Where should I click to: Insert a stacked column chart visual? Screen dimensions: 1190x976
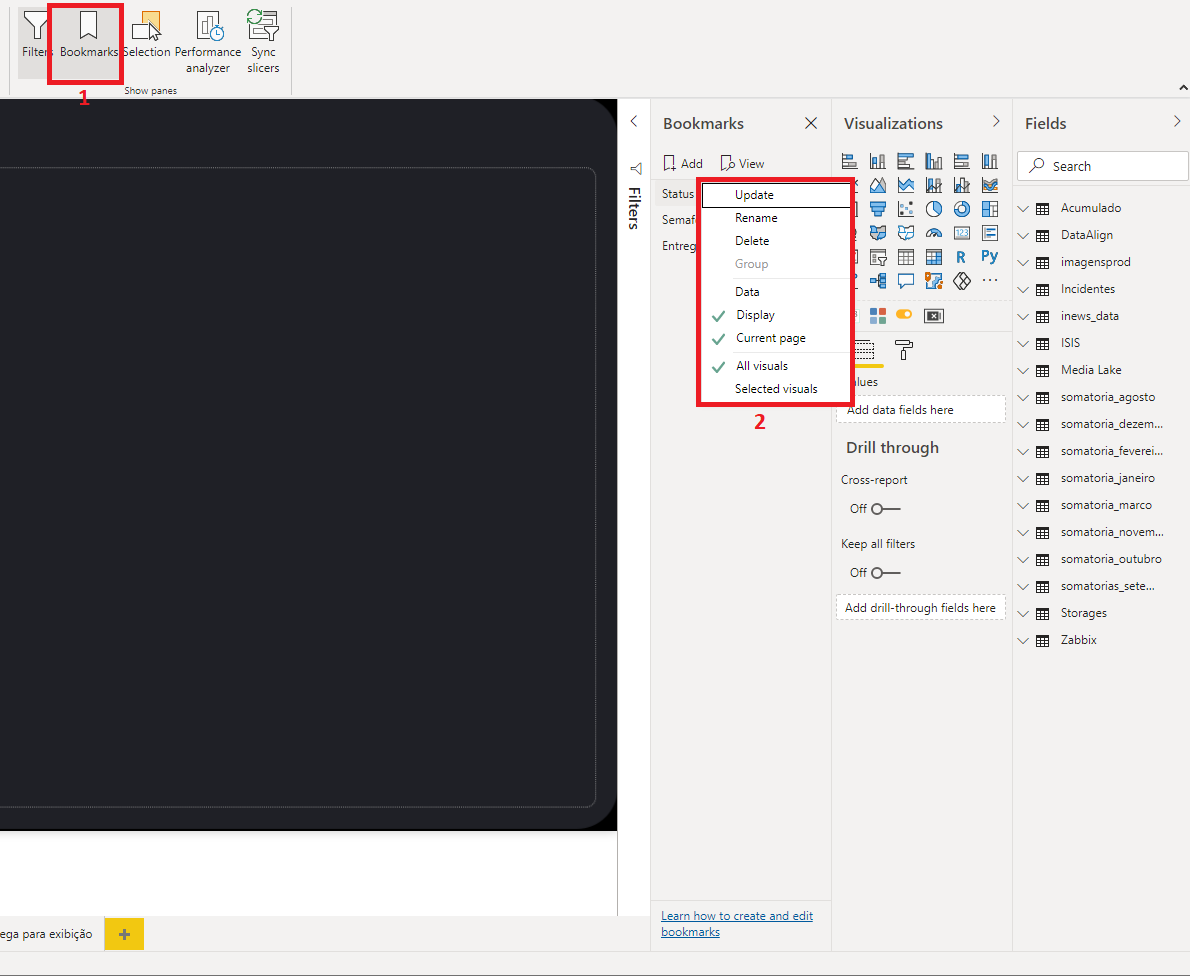coord(877,161)
